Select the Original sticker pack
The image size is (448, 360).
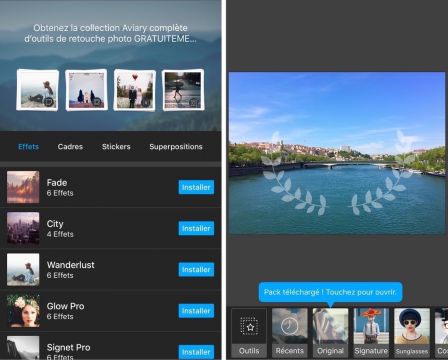tap(330, 332)
